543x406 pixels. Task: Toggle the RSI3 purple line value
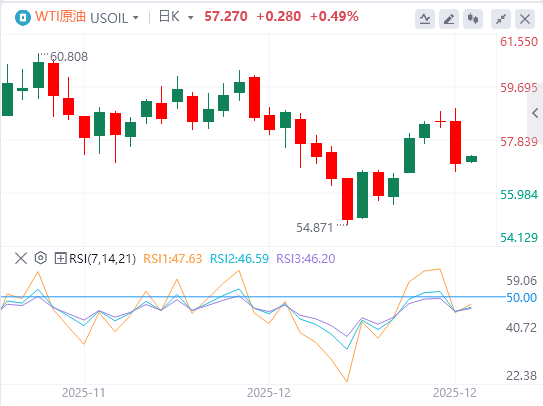[x=305, y=259]
